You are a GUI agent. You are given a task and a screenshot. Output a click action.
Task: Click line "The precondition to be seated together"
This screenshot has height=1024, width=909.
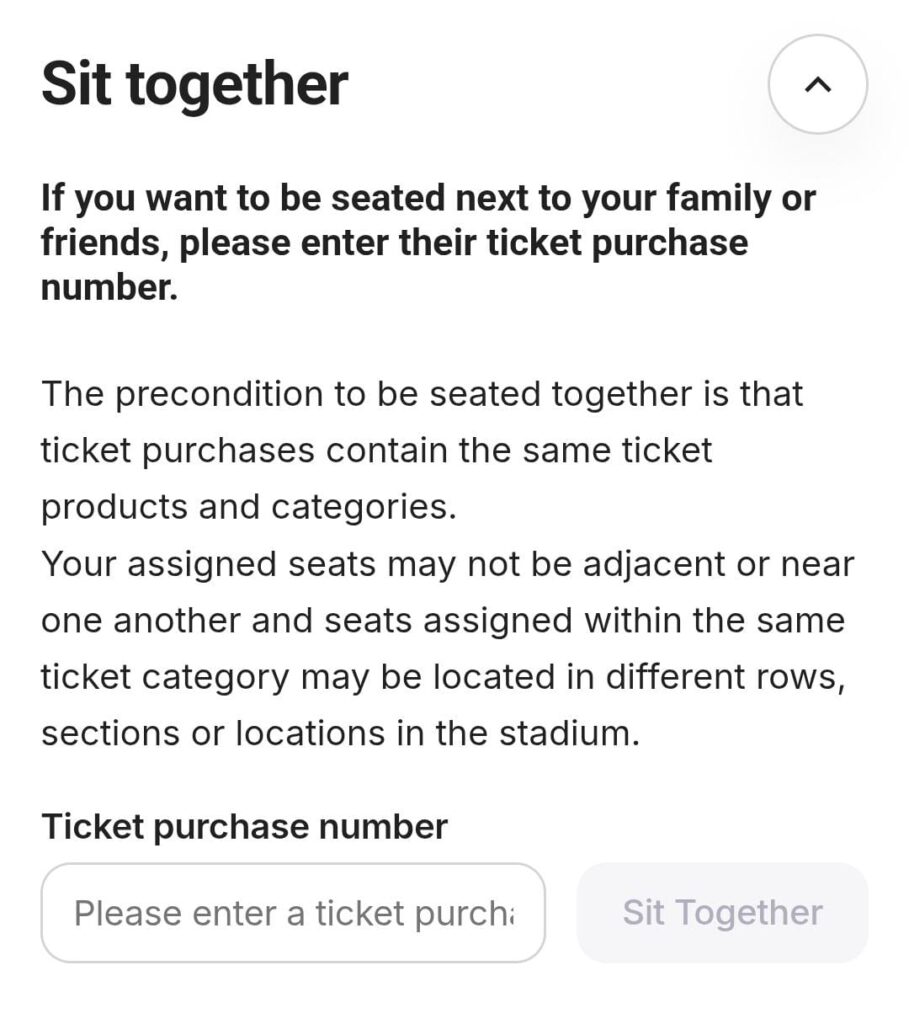422,394
